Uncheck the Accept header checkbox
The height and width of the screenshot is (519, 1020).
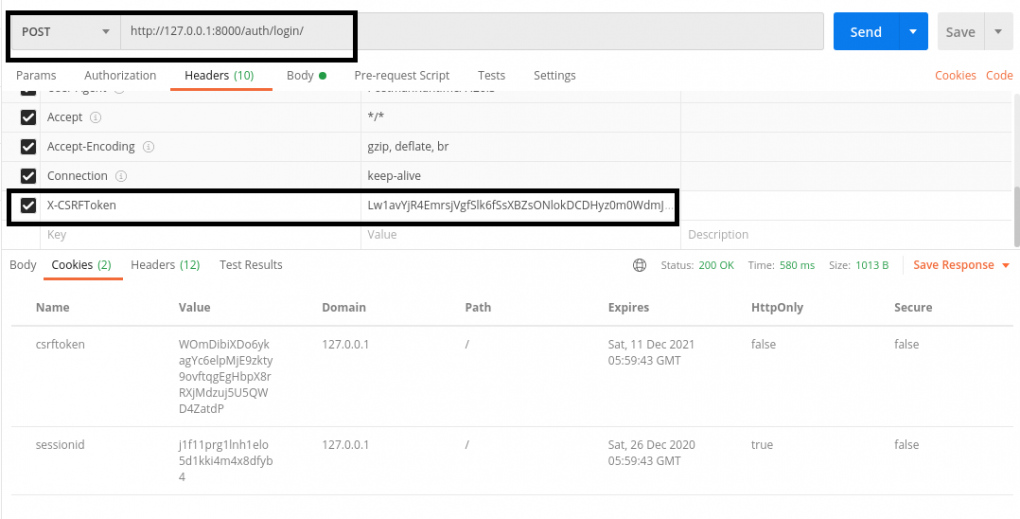[29, 118]
